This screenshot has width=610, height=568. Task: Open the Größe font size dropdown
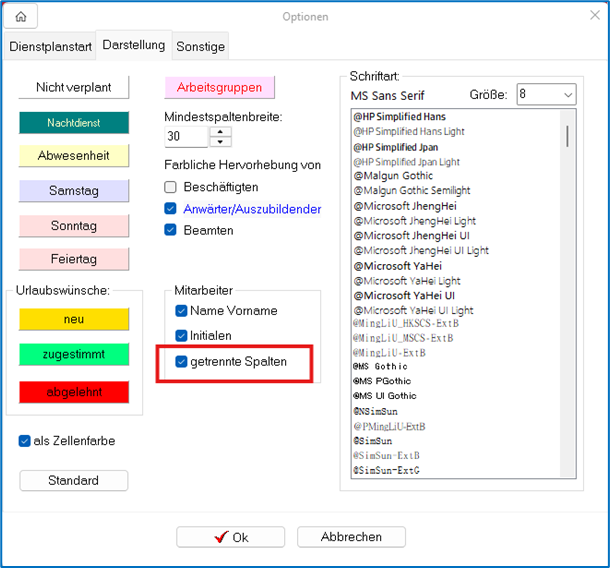pos(546,94)
